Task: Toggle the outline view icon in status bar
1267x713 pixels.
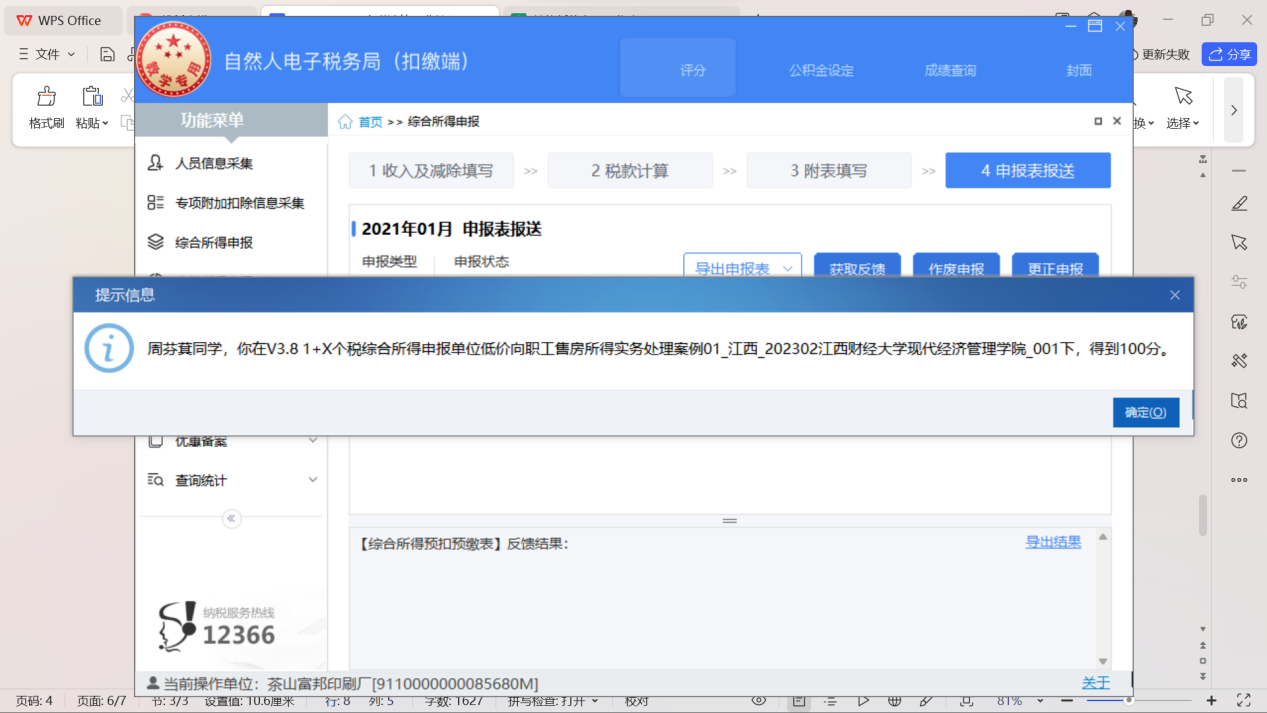Action: pyautogui.click(x=830, y=701)
